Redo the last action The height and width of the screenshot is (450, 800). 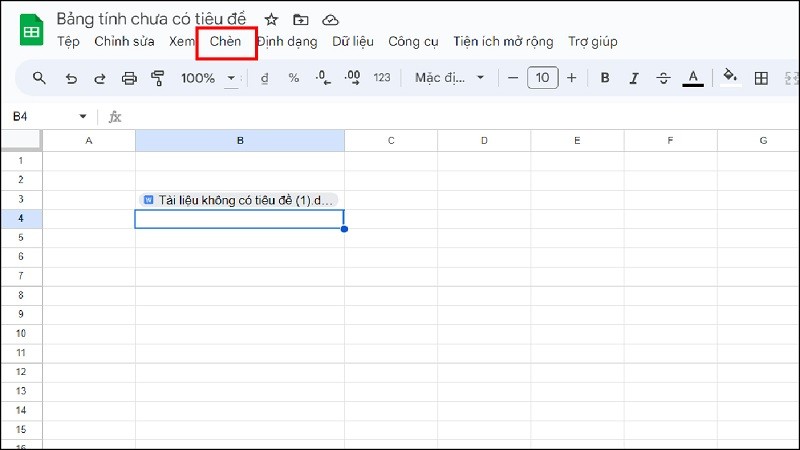click(x=100, y=78)
